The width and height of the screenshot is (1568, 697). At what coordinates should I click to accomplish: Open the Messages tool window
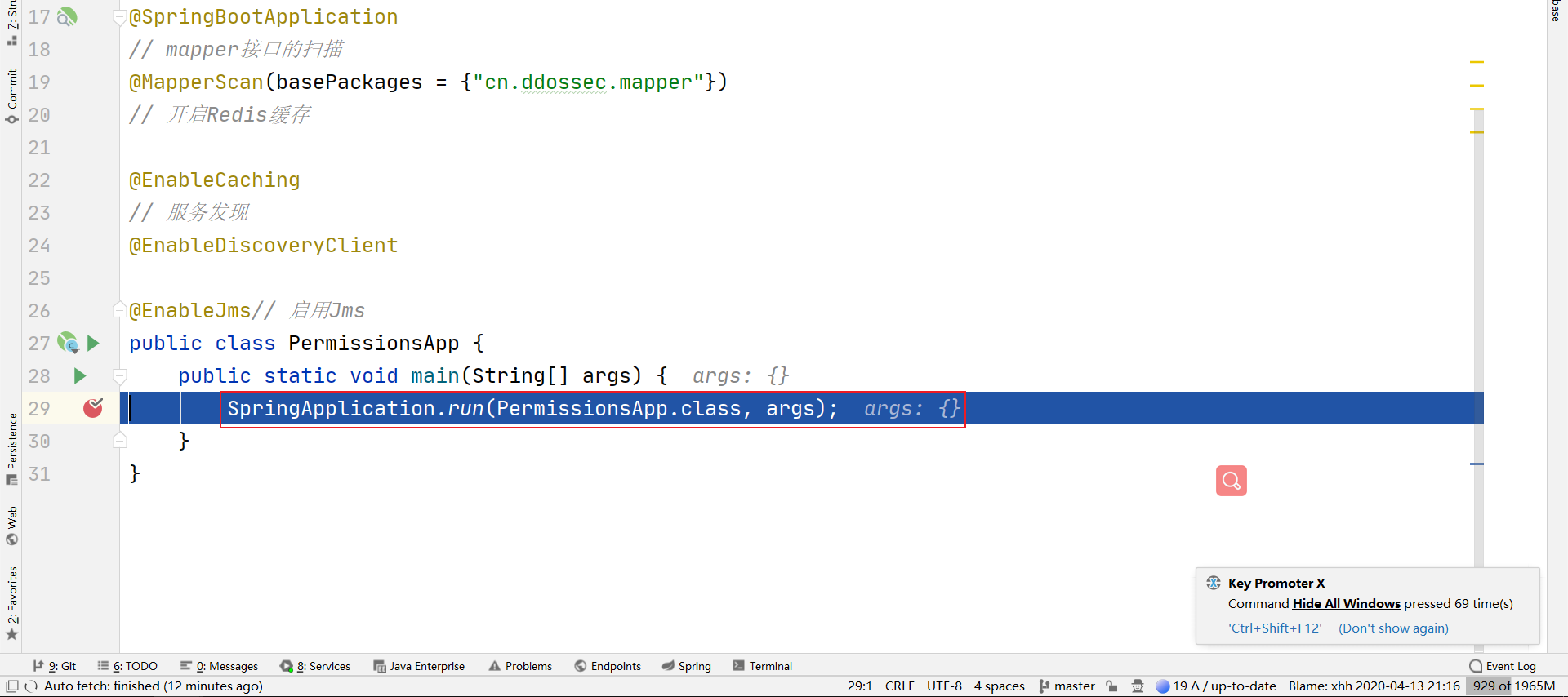point(219,666)
